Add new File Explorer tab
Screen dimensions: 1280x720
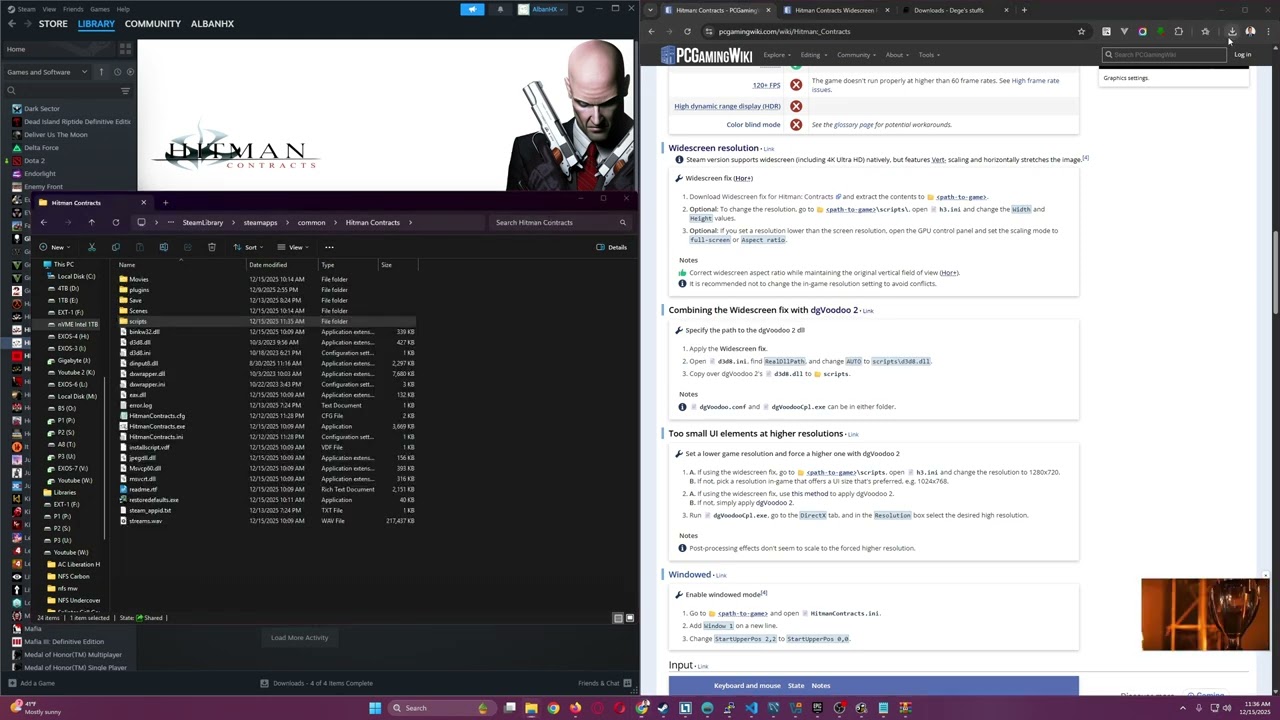(165, 203)
